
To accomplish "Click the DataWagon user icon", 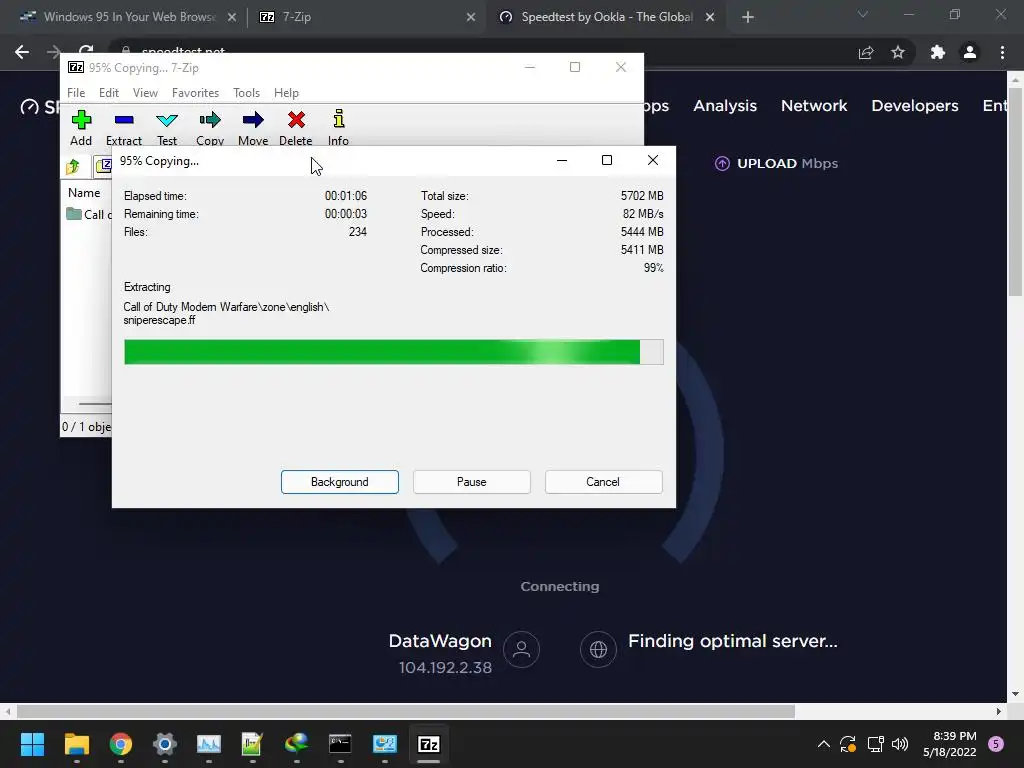I will coord(521,650).
